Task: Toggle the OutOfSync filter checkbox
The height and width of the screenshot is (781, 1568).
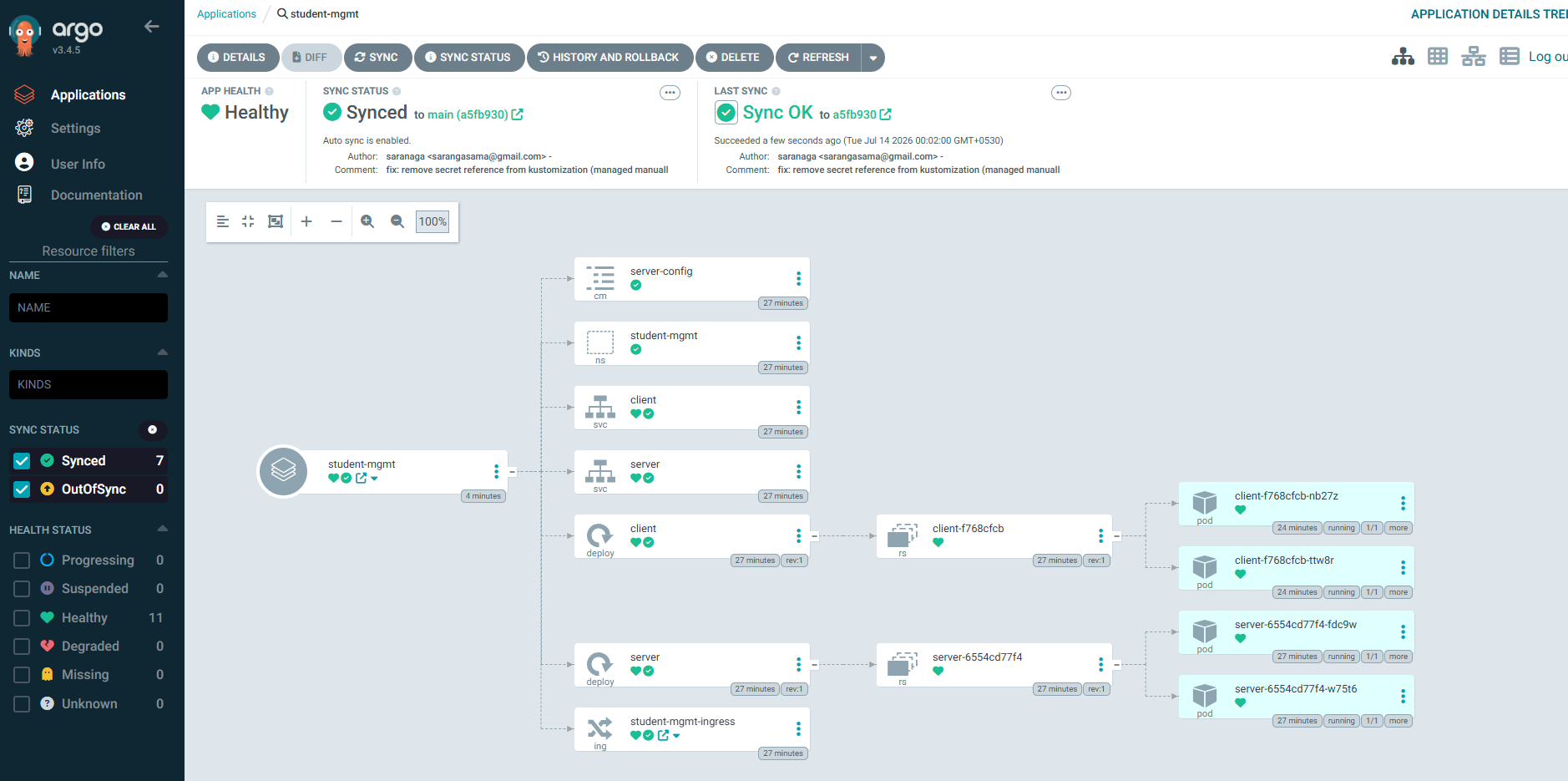Action: click(x=23, y=489)
